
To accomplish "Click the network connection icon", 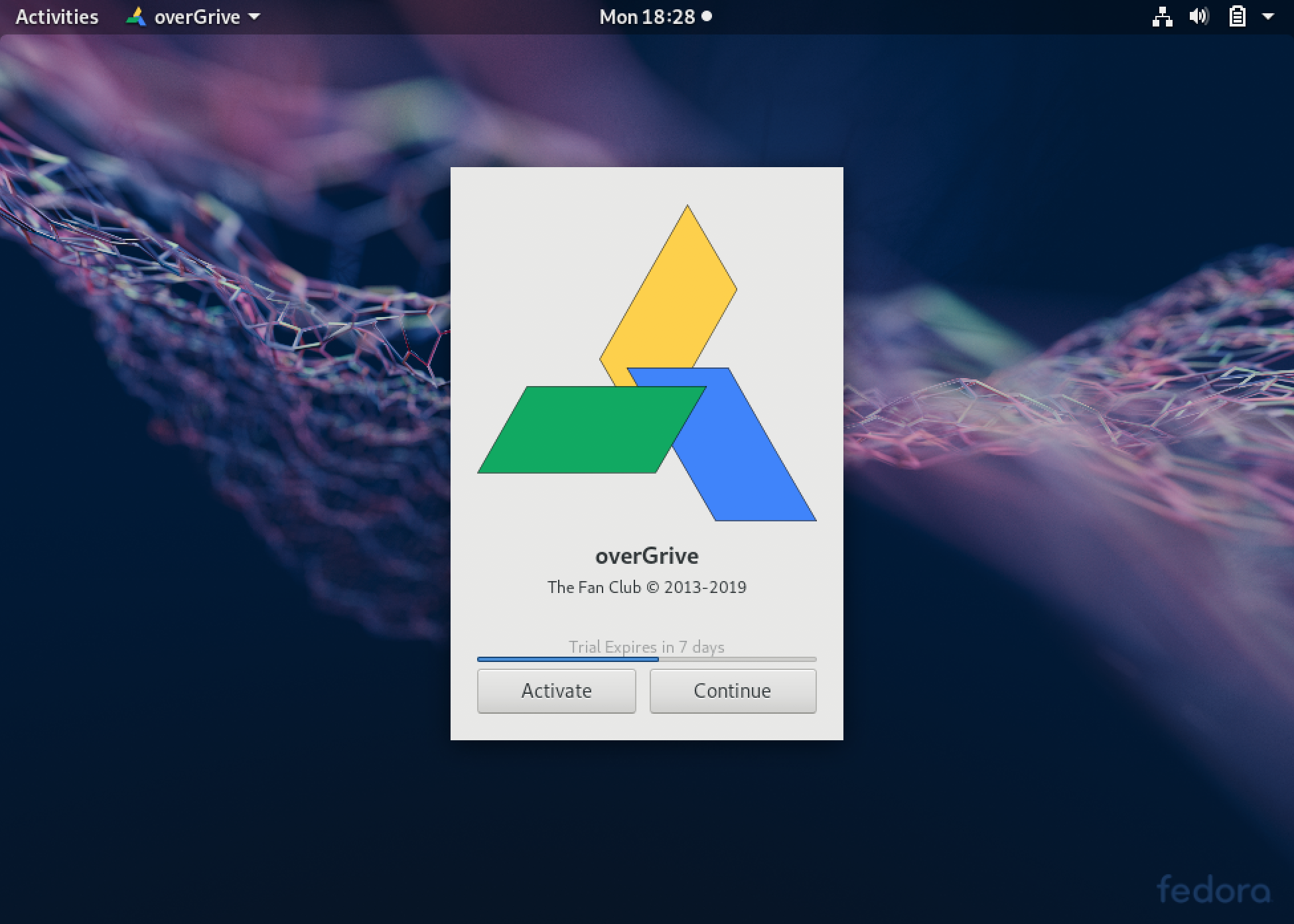I will click(1162, 17).
